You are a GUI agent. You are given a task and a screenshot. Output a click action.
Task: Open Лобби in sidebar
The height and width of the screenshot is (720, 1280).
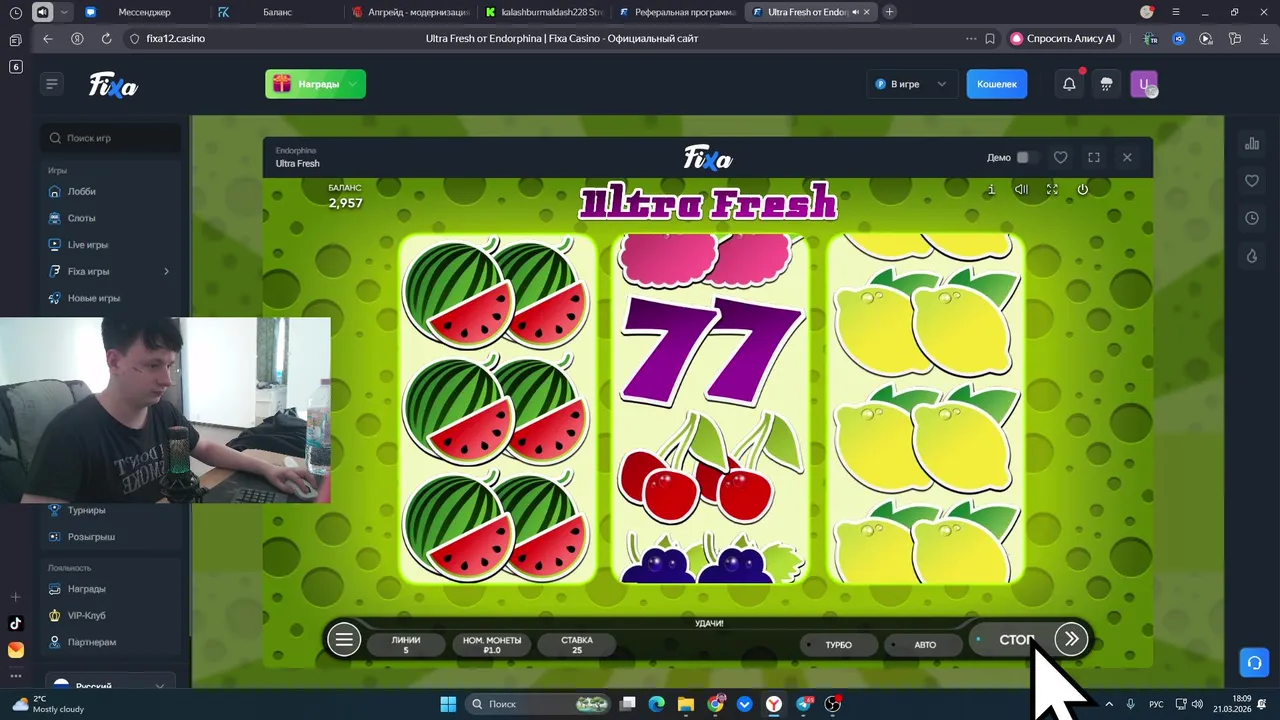(110, 191)
